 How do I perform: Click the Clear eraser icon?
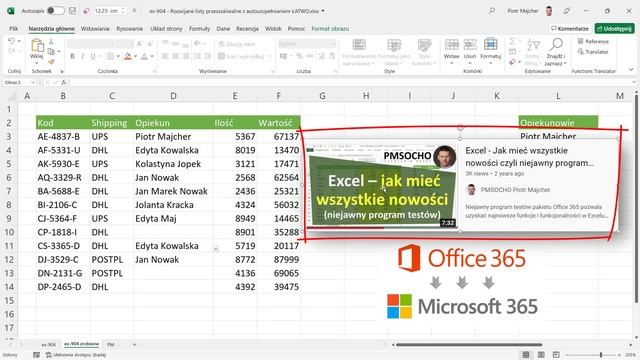[512, 62]
